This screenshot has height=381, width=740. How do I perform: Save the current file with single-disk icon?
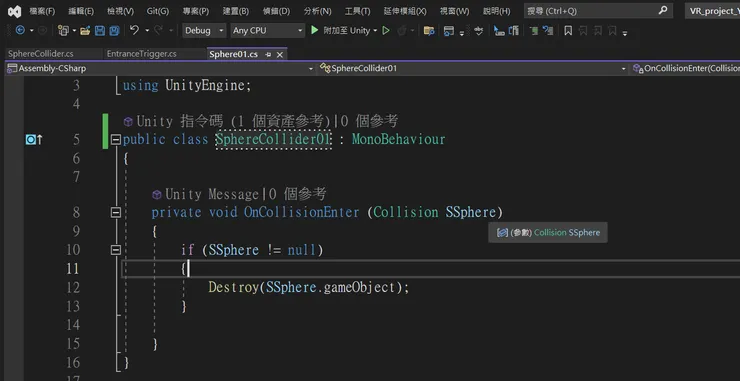tap(100, 31)
